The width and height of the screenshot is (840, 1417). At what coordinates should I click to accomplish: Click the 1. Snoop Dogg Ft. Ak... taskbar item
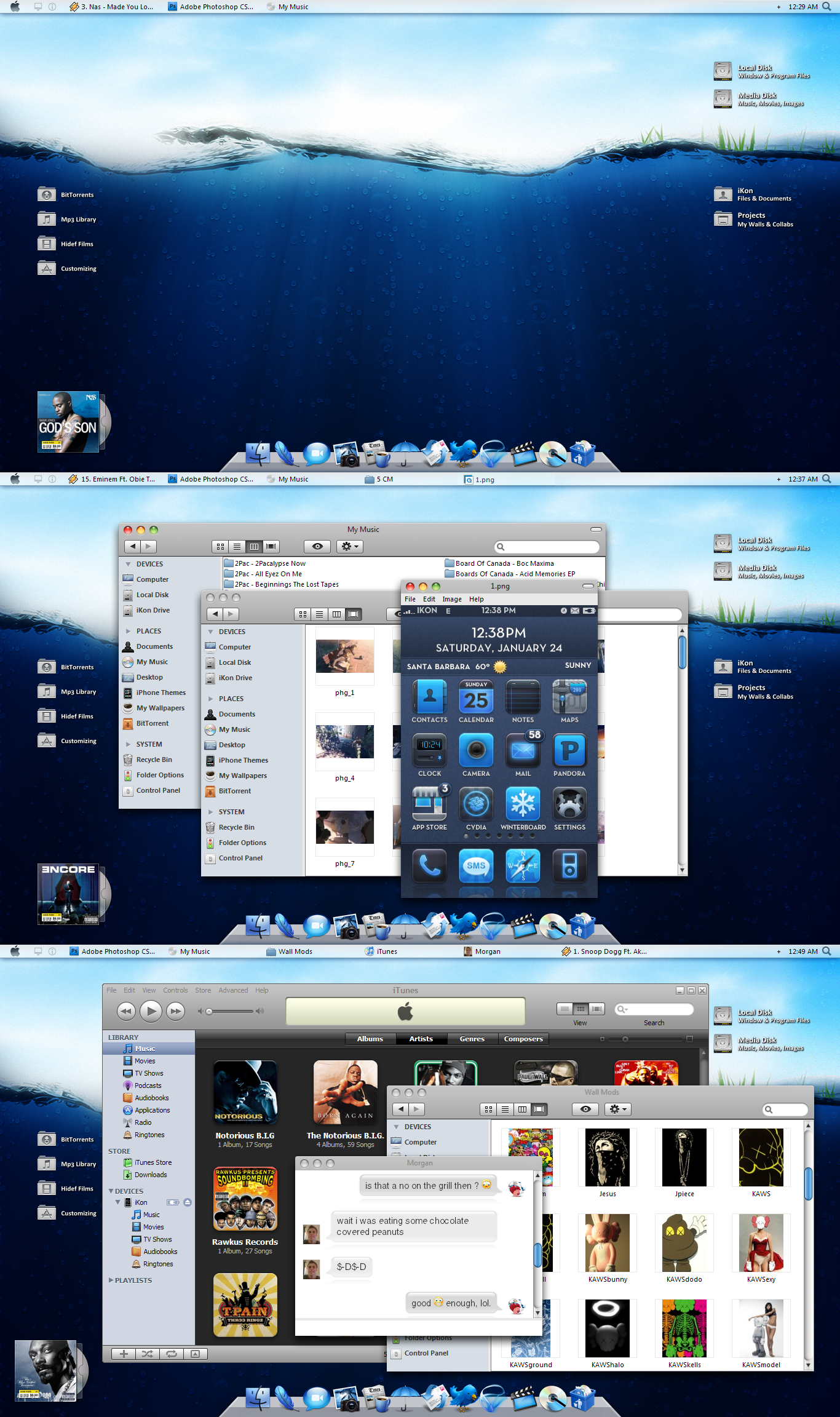[x=604, y=951]
